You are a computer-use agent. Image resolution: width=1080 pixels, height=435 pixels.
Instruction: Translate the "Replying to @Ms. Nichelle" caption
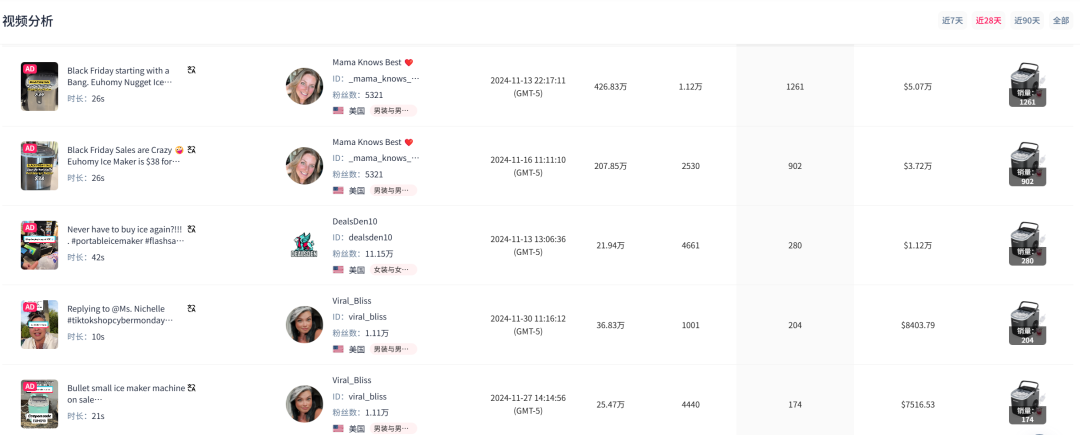click(x=191, y=308)
